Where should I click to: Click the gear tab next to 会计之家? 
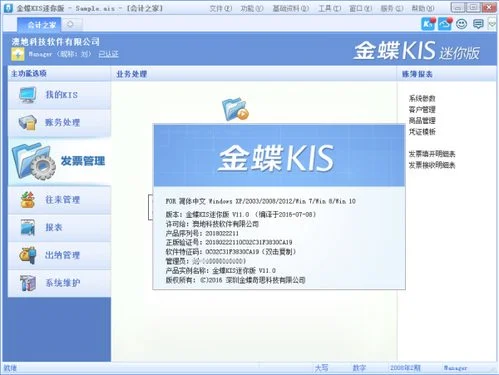coord(70,24)
